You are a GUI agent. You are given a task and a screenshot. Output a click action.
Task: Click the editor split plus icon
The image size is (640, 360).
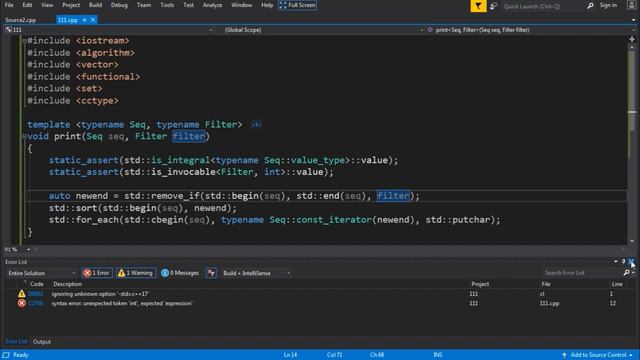tap(632, 39)
